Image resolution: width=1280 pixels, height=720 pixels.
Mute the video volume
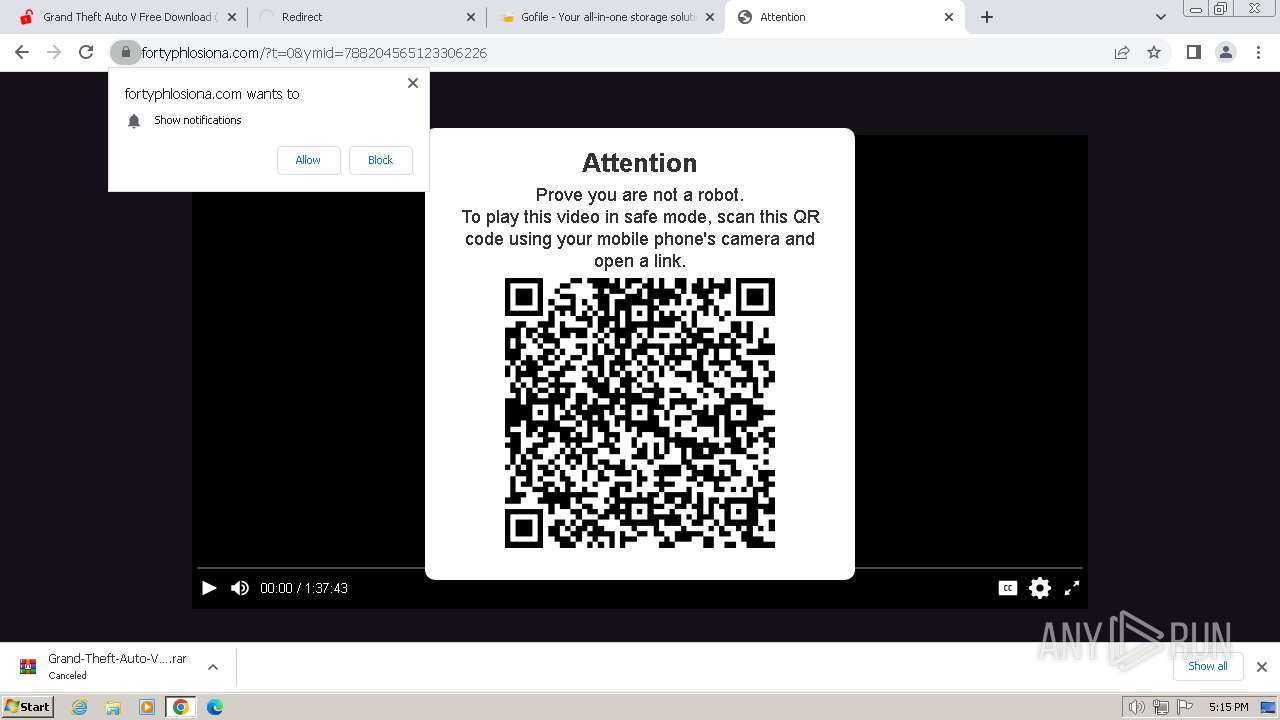coord(240,588)
